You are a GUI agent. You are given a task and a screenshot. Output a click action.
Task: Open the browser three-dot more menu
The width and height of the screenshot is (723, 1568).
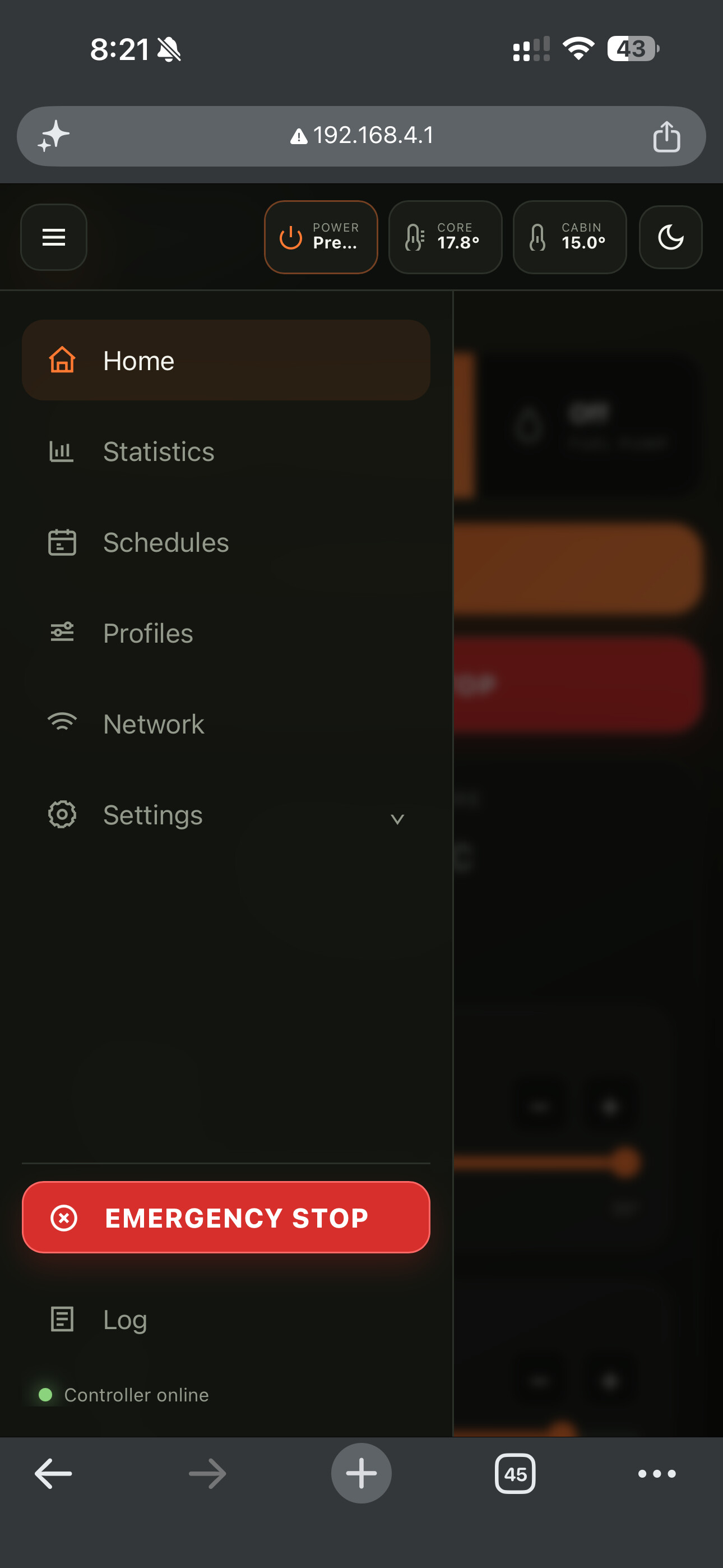(657, 1474)
